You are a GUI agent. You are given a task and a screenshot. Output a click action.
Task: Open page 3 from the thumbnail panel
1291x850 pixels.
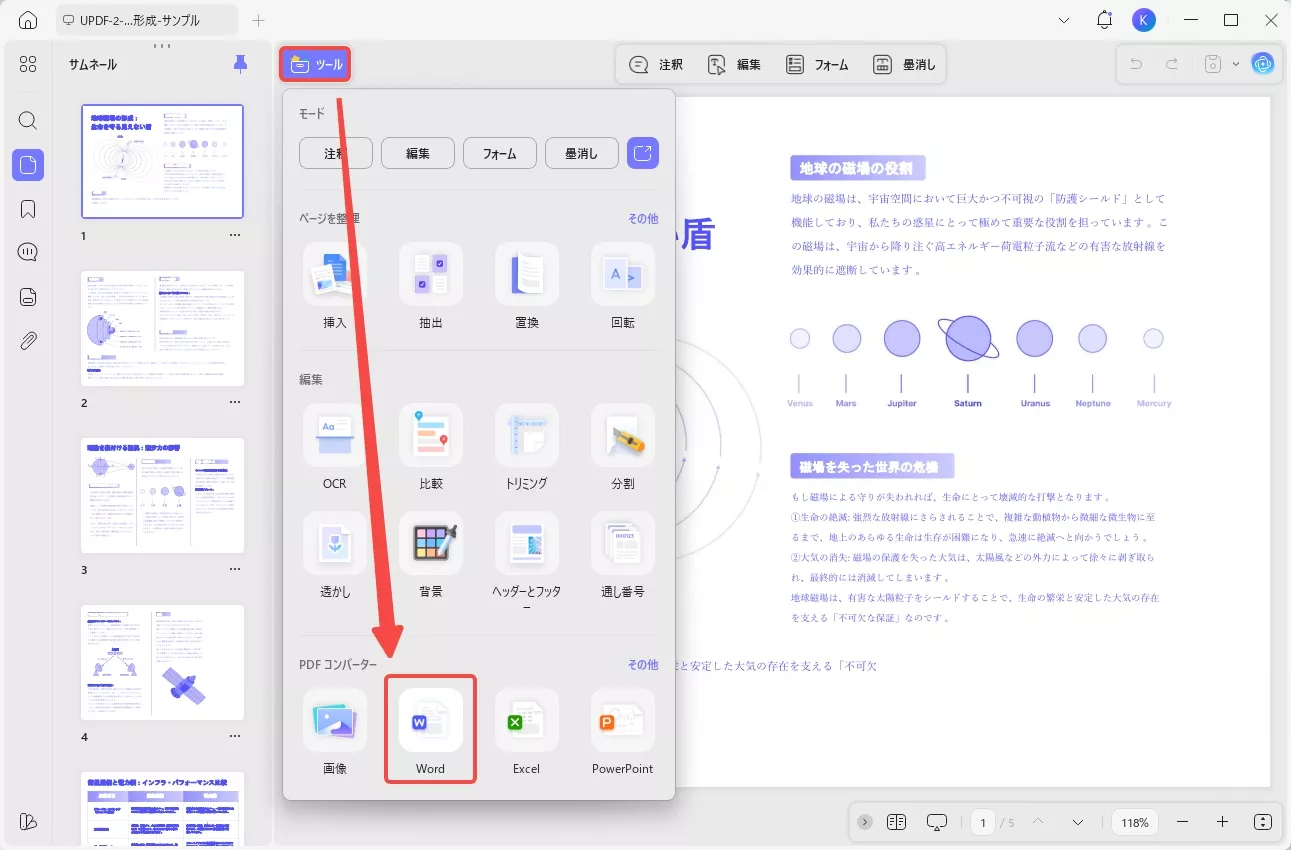click(162, 495)
